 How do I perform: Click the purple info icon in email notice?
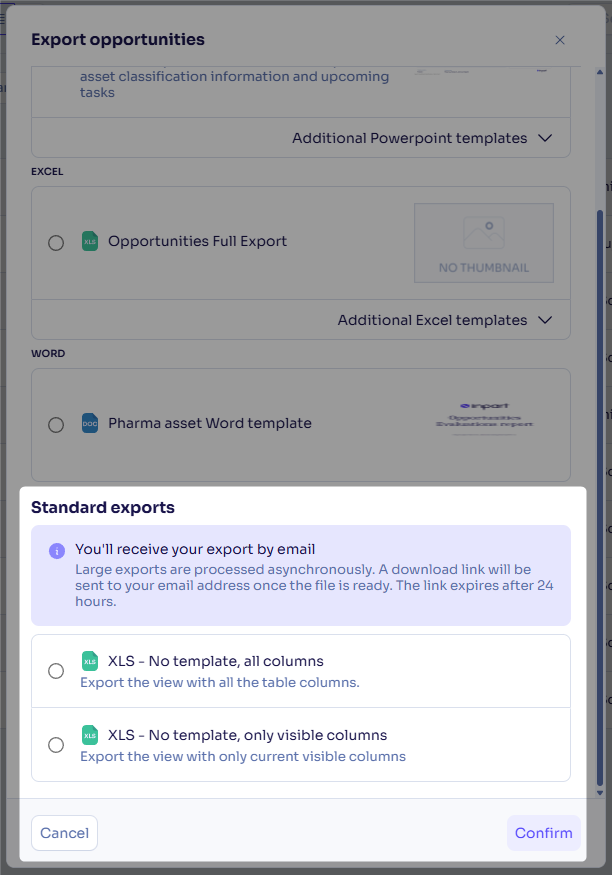click(x=57, y=551)
